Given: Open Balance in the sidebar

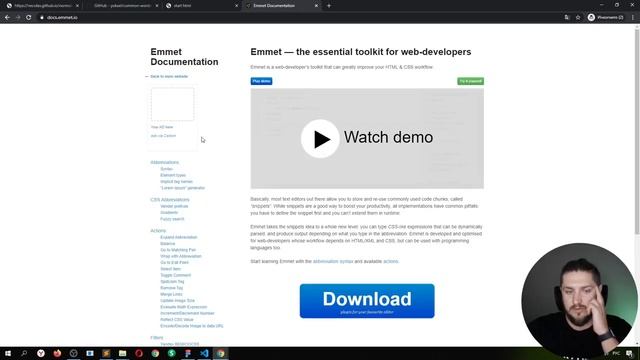Looking at the screenshot, I should pos(168,244).
